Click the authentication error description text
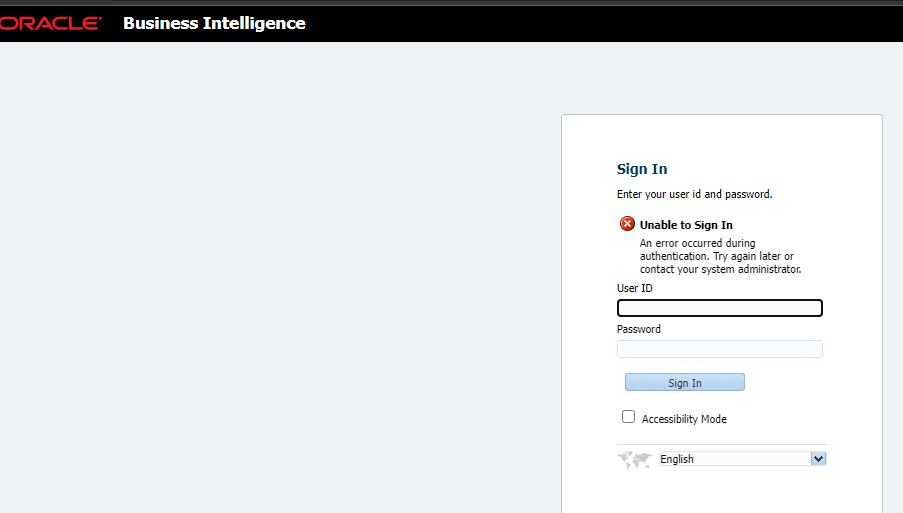903x513 pixels. 720,256
